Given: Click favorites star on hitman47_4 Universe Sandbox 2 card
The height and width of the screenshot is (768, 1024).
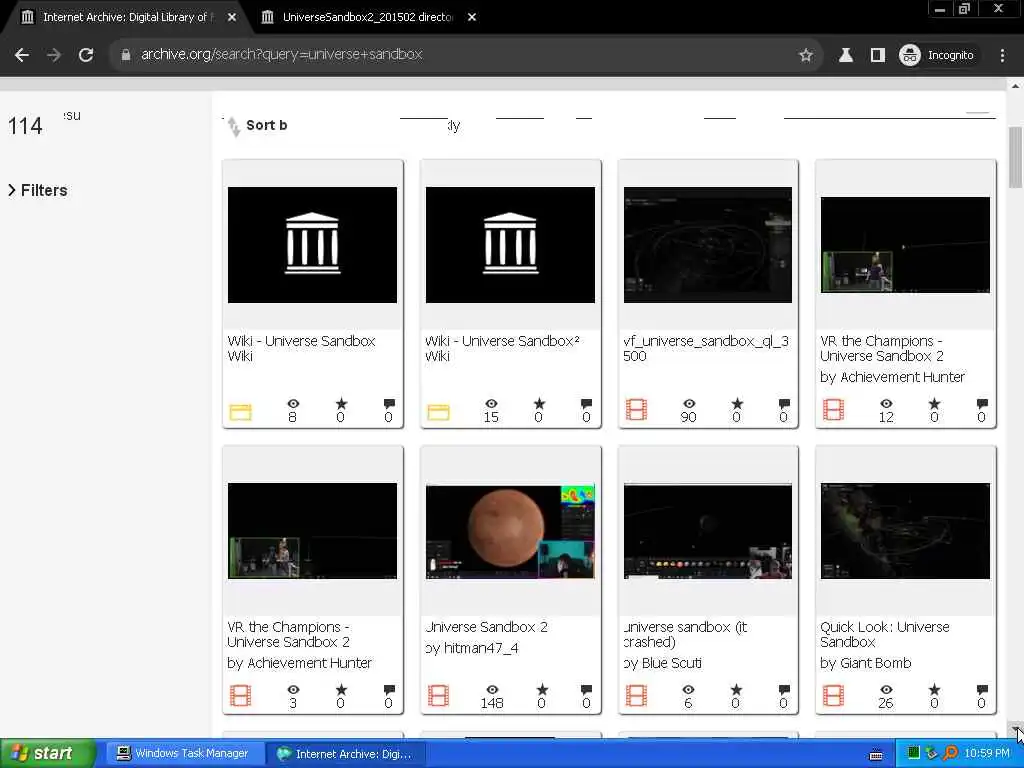Looking at the screenshot, I should 542,690.
